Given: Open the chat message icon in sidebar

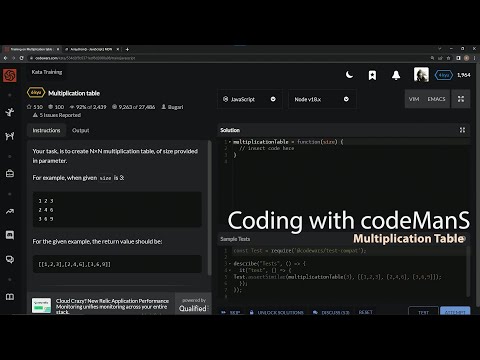Looking at the screenshot, I should coord(10,235).
